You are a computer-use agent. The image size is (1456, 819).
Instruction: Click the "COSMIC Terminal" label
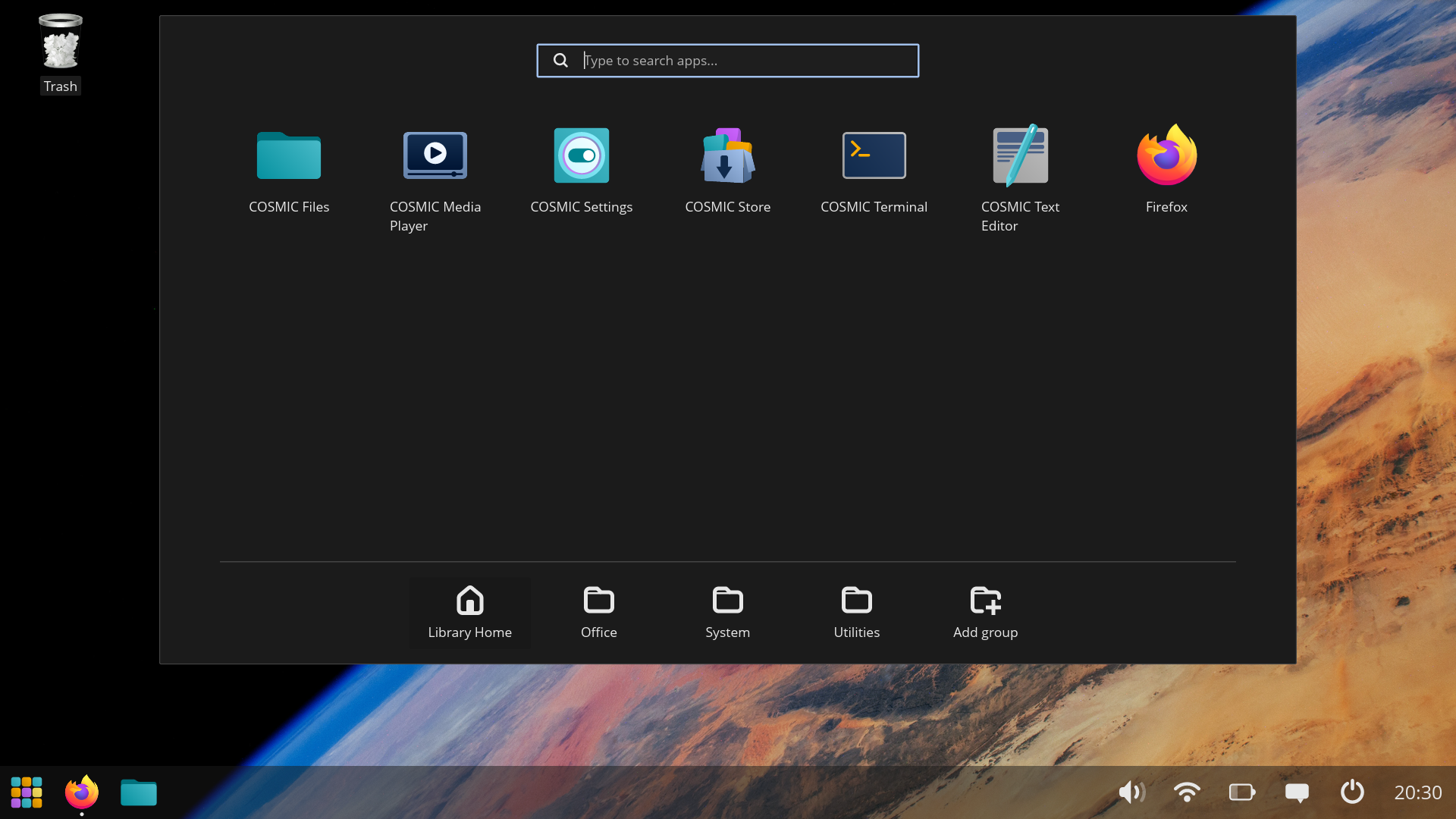[874, 207]
